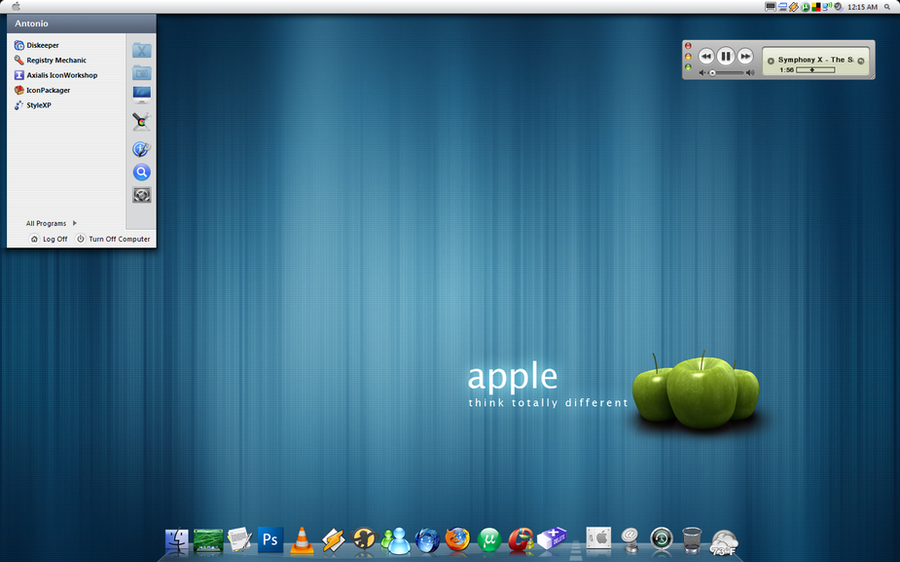The image size is (900, 562).
Task: Click the small play arrow beside song title
Action: click(771, 61)
